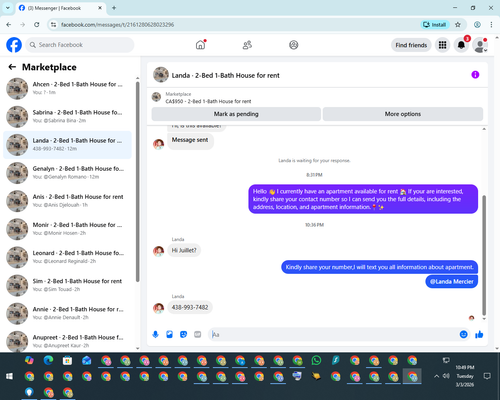The image size is (500, 400).
Task: Go to Home feed icon
Action: click(200, 45)
